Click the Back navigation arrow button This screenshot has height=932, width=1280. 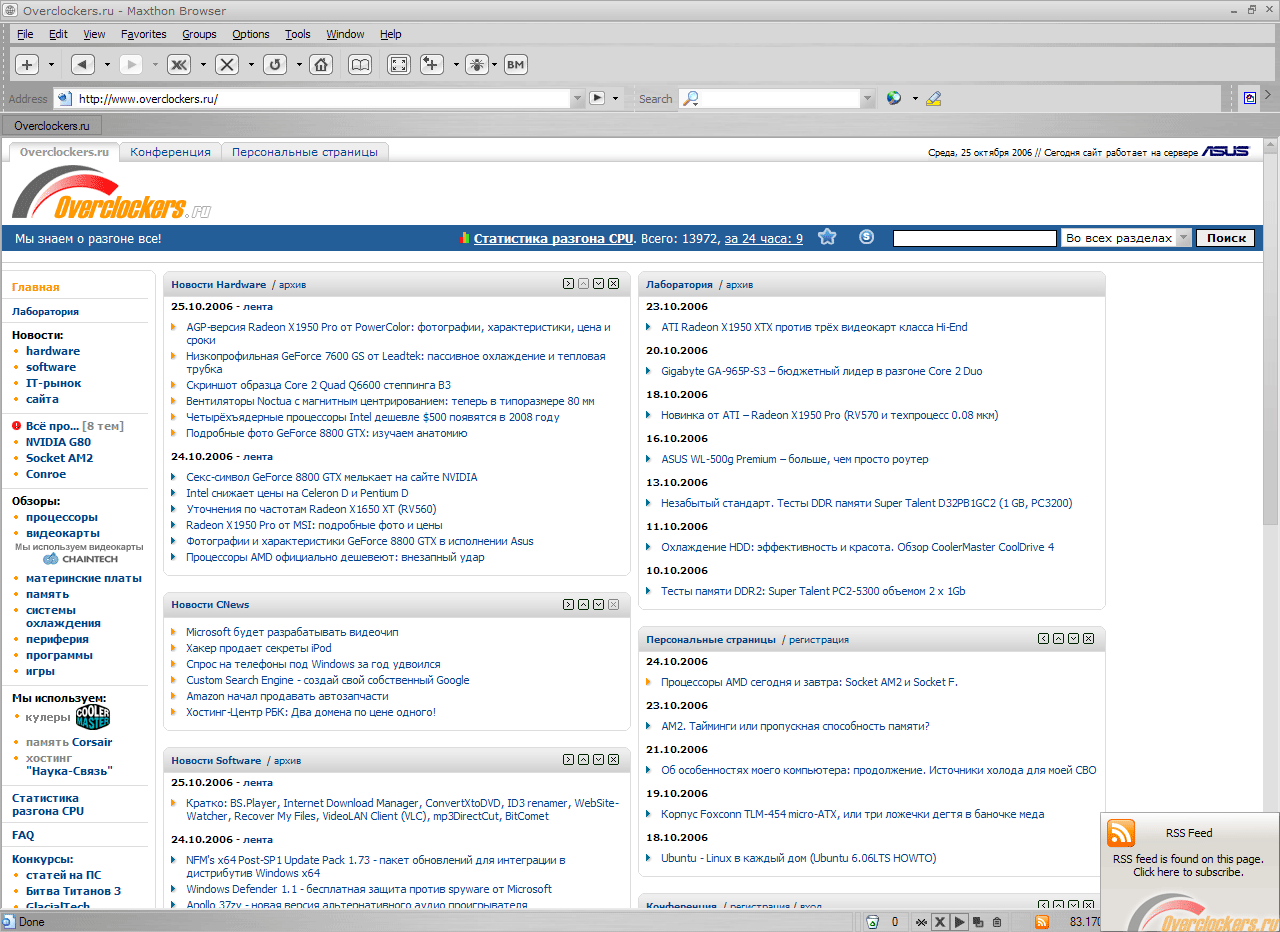(83, 65)
